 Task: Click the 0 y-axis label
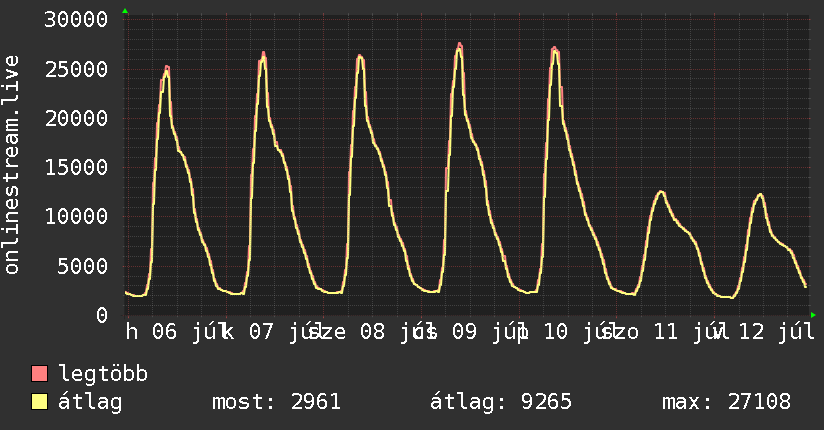(x=102, y=315)
